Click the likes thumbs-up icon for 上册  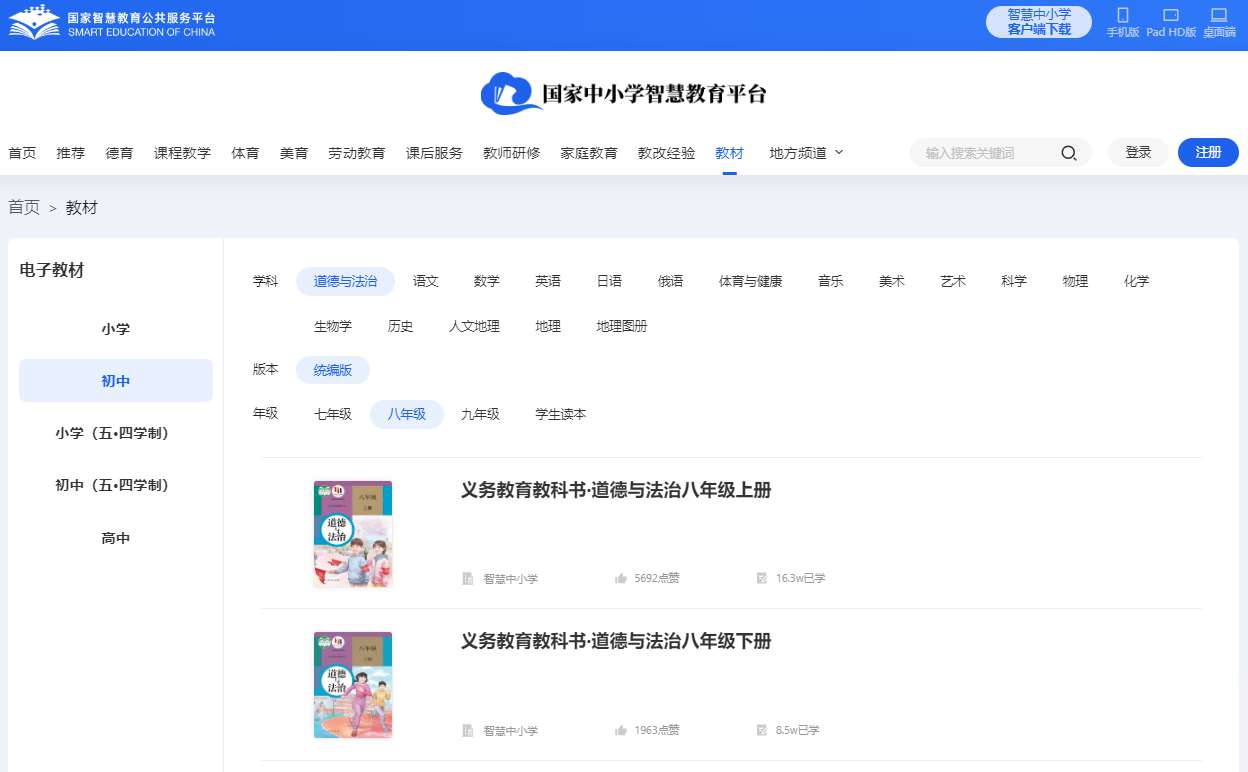click(621, 578)
